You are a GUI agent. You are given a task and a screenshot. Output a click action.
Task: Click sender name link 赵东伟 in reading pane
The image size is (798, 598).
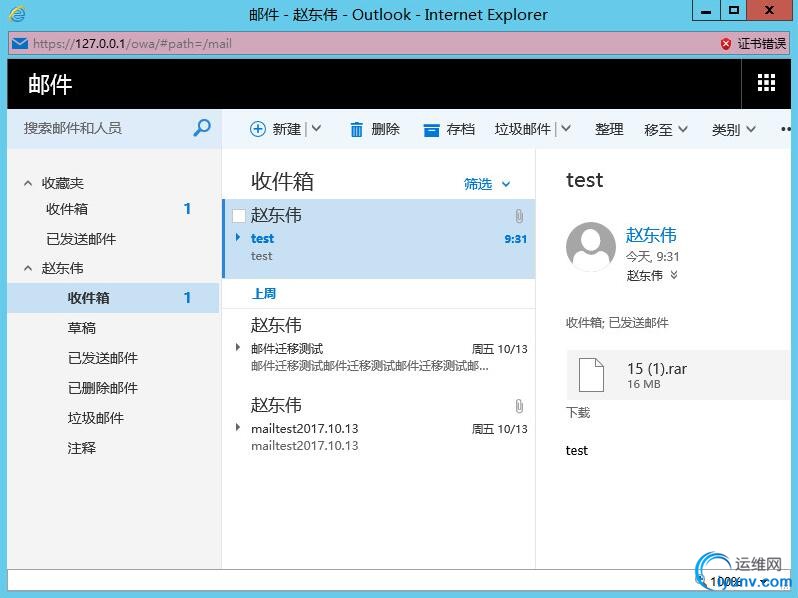(x=651, y=235)
